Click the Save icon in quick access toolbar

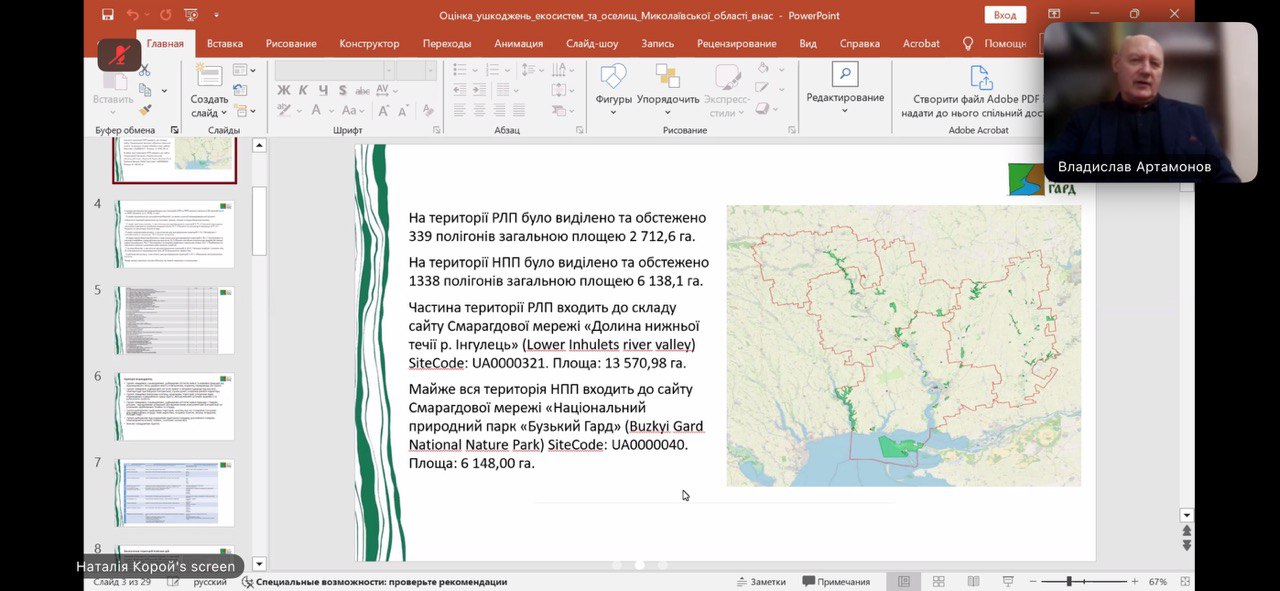[108, 15]
